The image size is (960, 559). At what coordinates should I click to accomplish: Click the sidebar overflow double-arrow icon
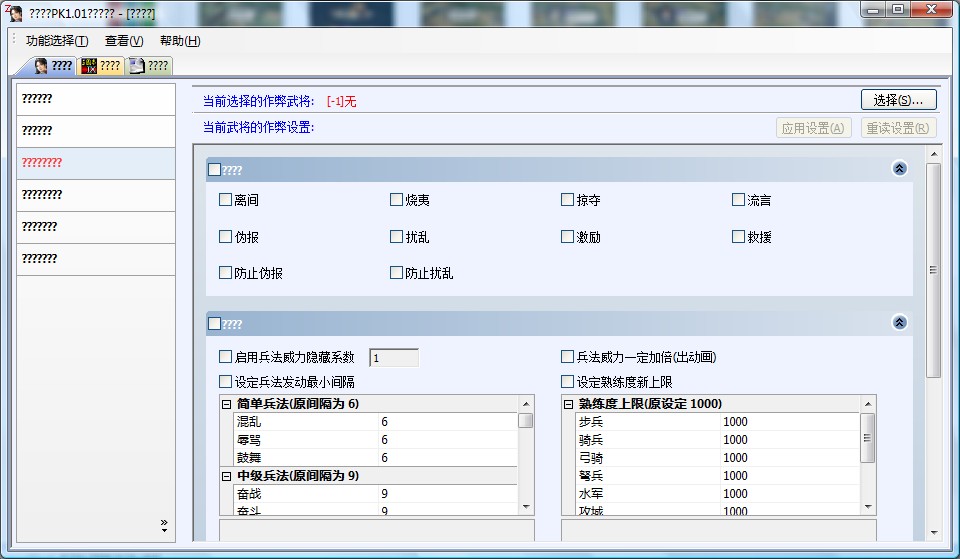click(x=164, y=525)
